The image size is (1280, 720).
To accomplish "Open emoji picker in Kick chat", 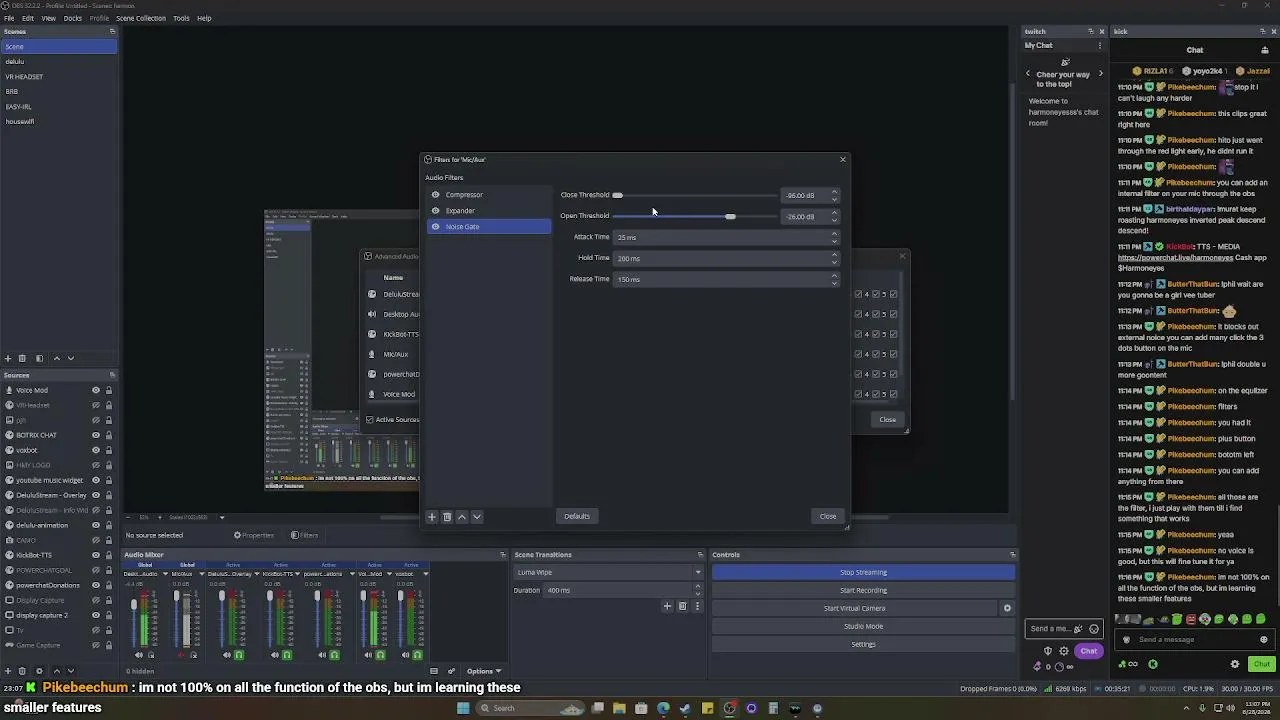I will tap(1264, 640).
